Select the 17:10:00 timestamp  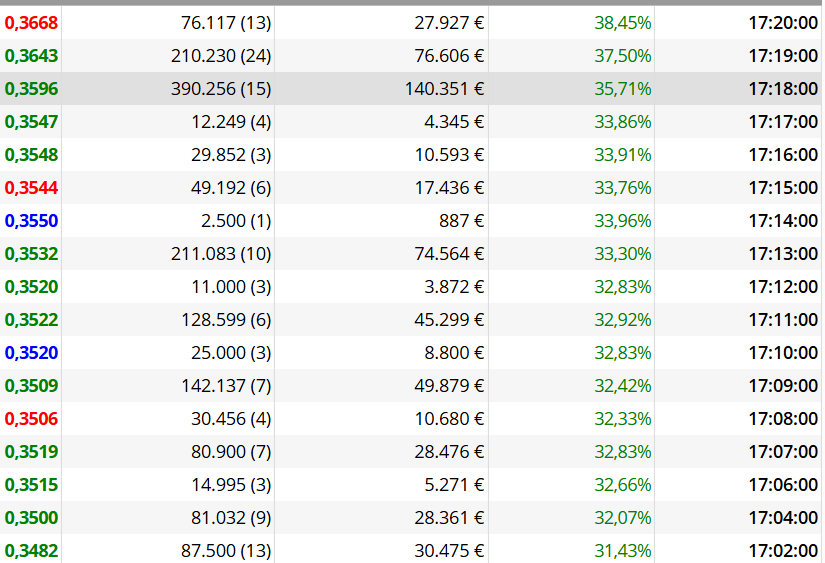pyautogui.click(x=783, y=353)
